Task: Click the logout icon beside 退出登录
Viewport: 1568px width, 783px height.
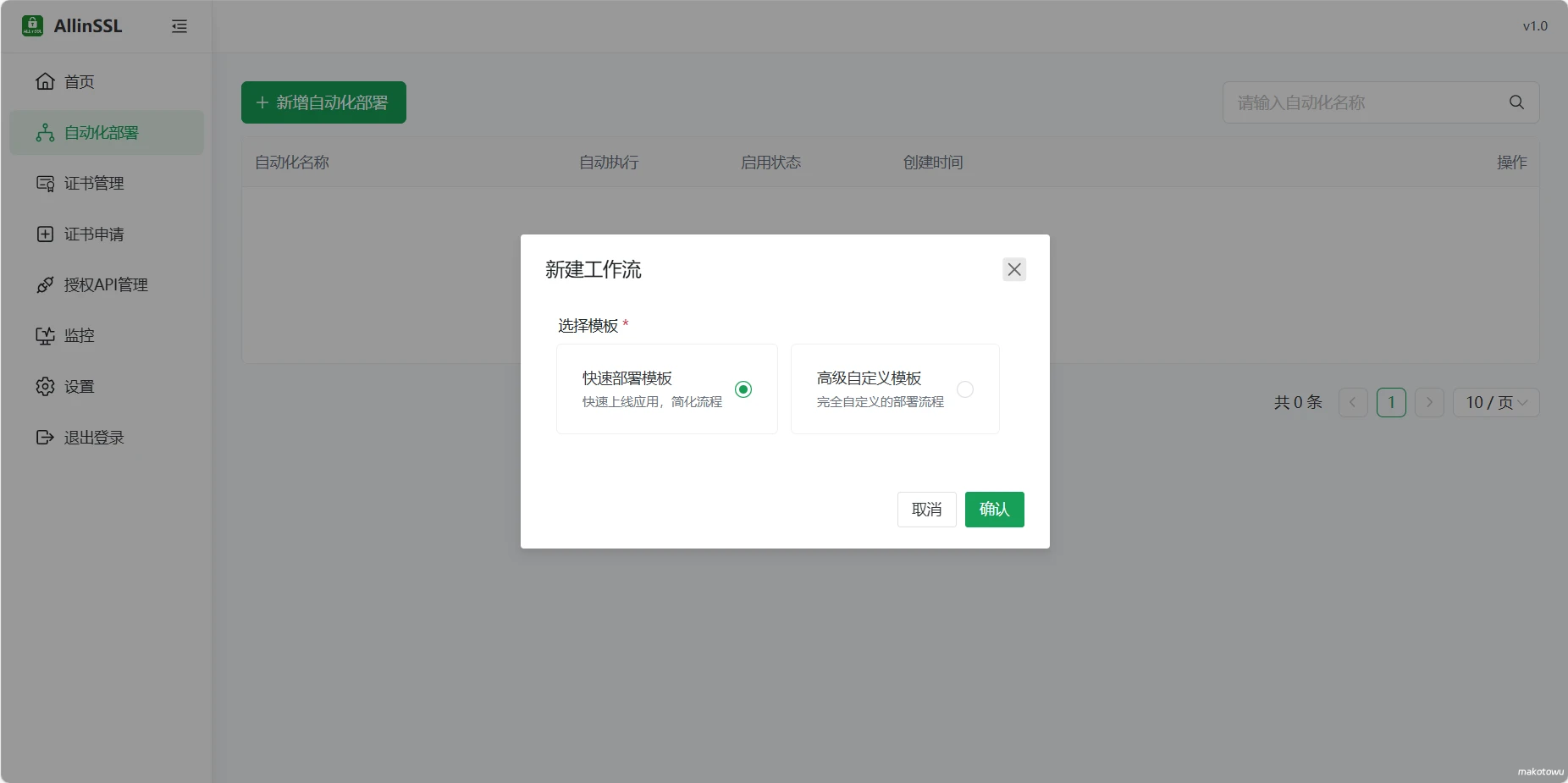Action: pyautogui.click(x=45, y=437)
